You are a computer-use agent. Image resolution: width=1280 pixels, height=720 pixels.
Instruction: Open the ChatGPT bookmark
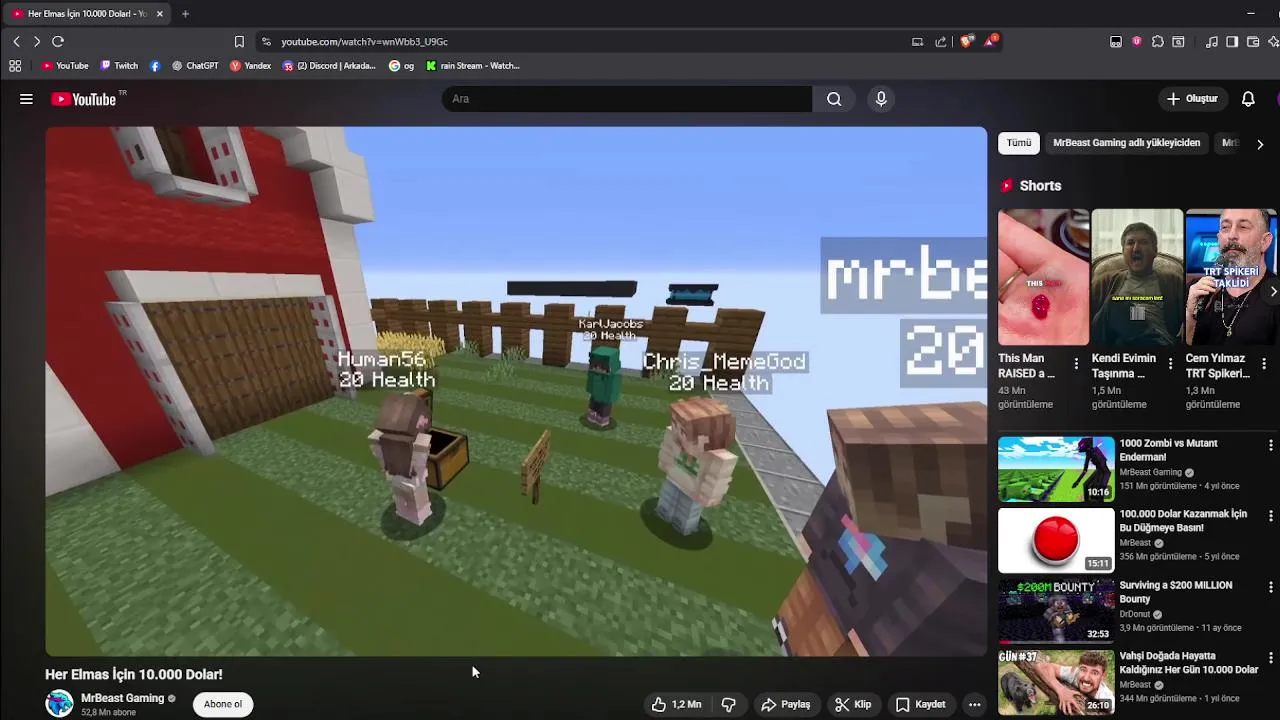tap(195, 66)
